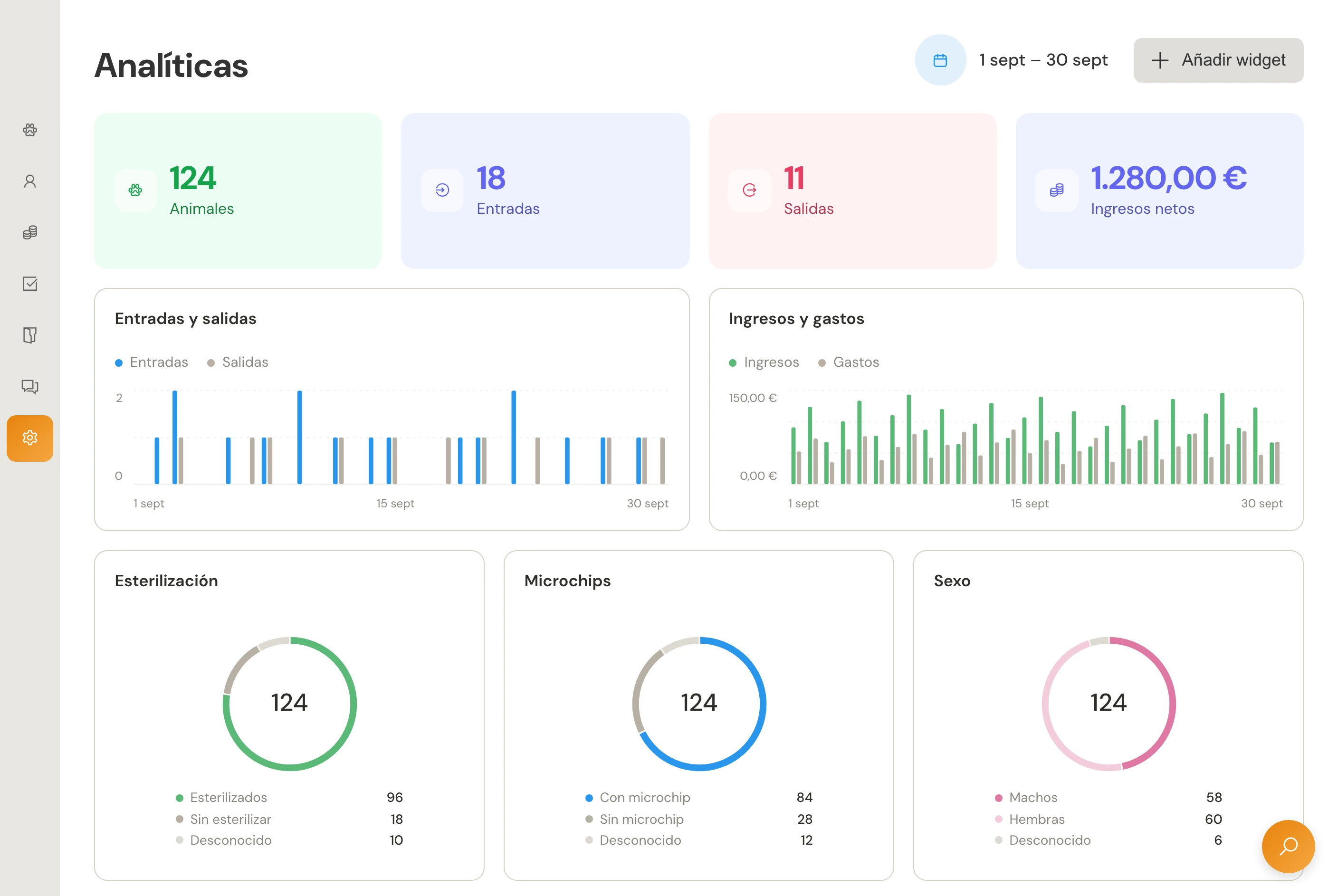This screenshot has width=1338, height=896.
Task: Open the 124 Animales summary card
Action: pos(238,191)
